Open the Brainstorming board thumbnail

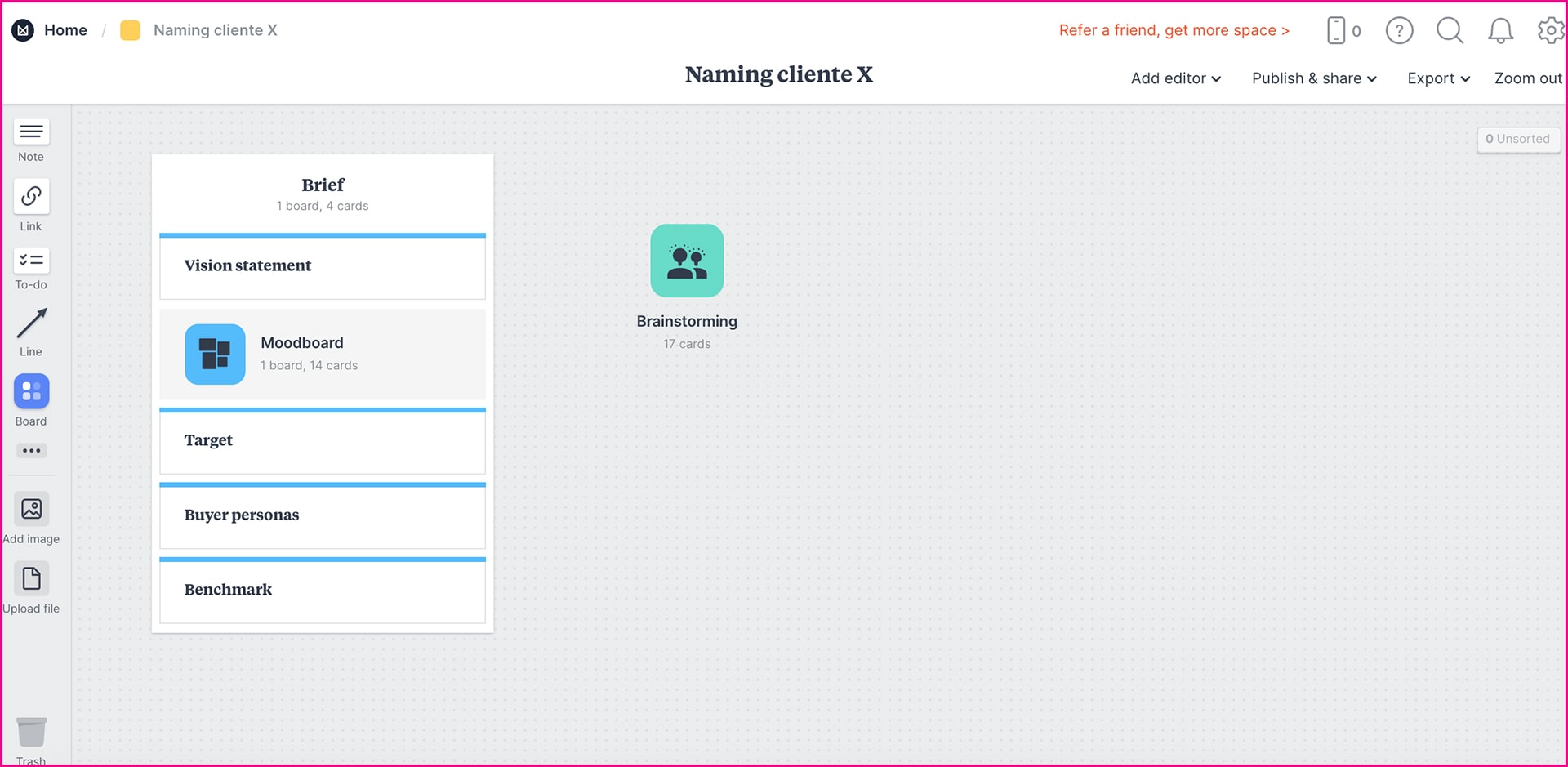coord(687,261)
